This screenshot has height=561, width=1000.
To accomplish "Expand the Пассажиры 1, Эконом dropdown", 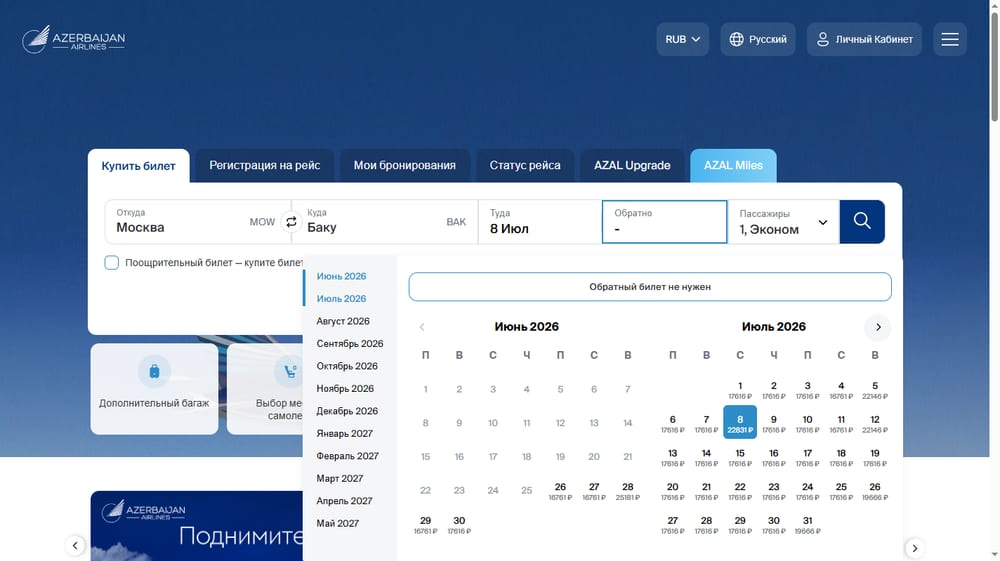I will tap(783, 222).
